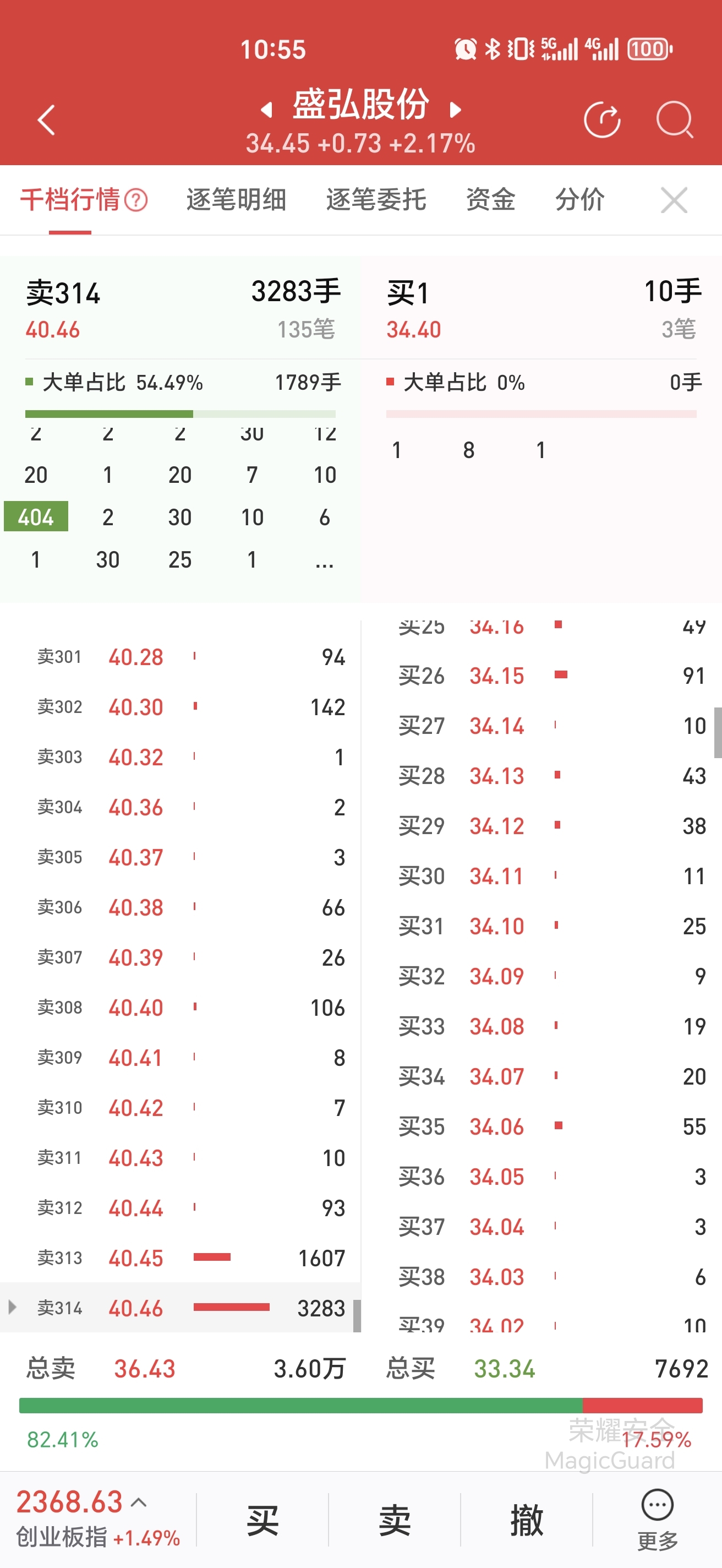This screenshot has height=1568, width=722.
Task: Expand the ellipsis in sell order queue
Action: [x=324, y=560]
